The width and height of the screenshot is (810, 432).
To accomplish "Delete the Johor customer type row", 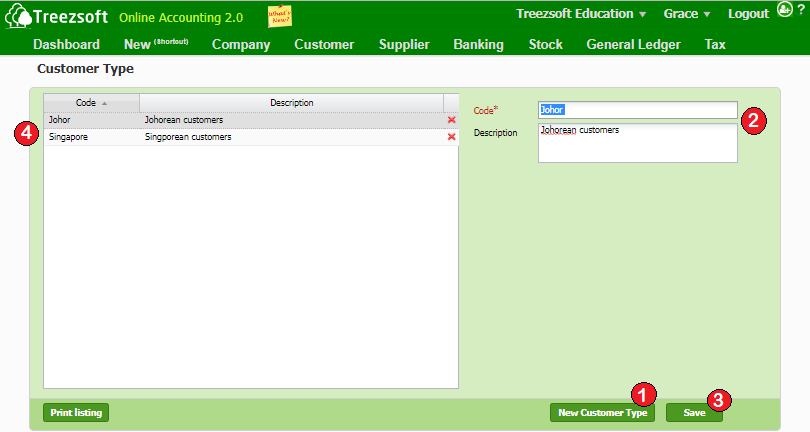I will [x=451, y=120].
